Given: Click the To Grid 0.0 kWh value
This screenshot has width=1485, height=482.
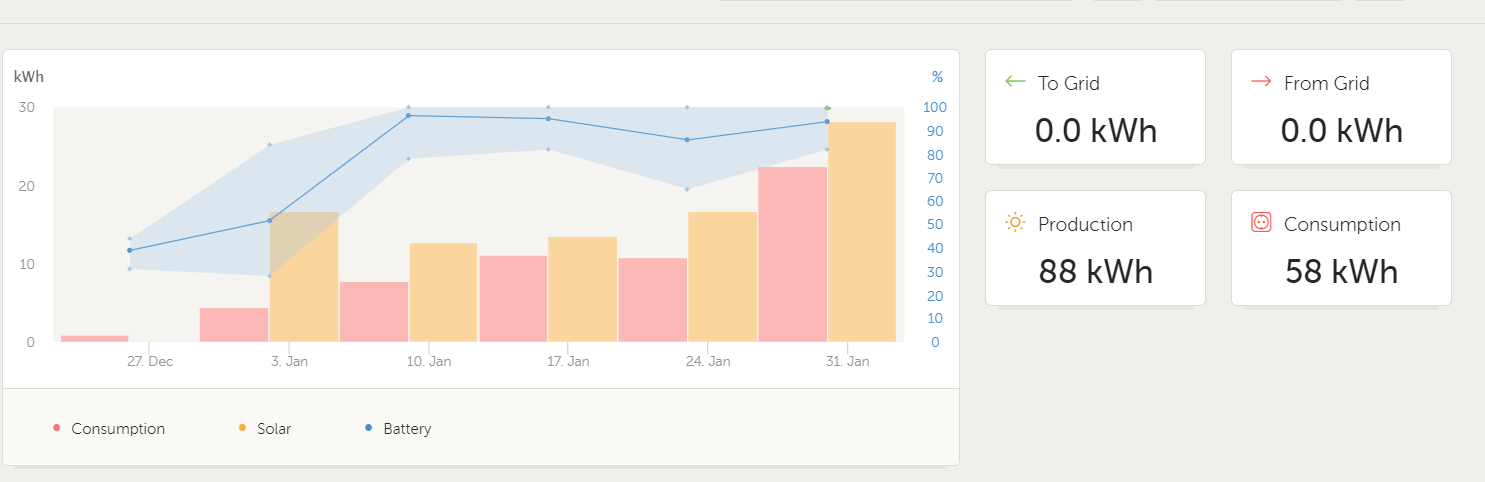Looking at the screenshot, I should [1095, 130].
